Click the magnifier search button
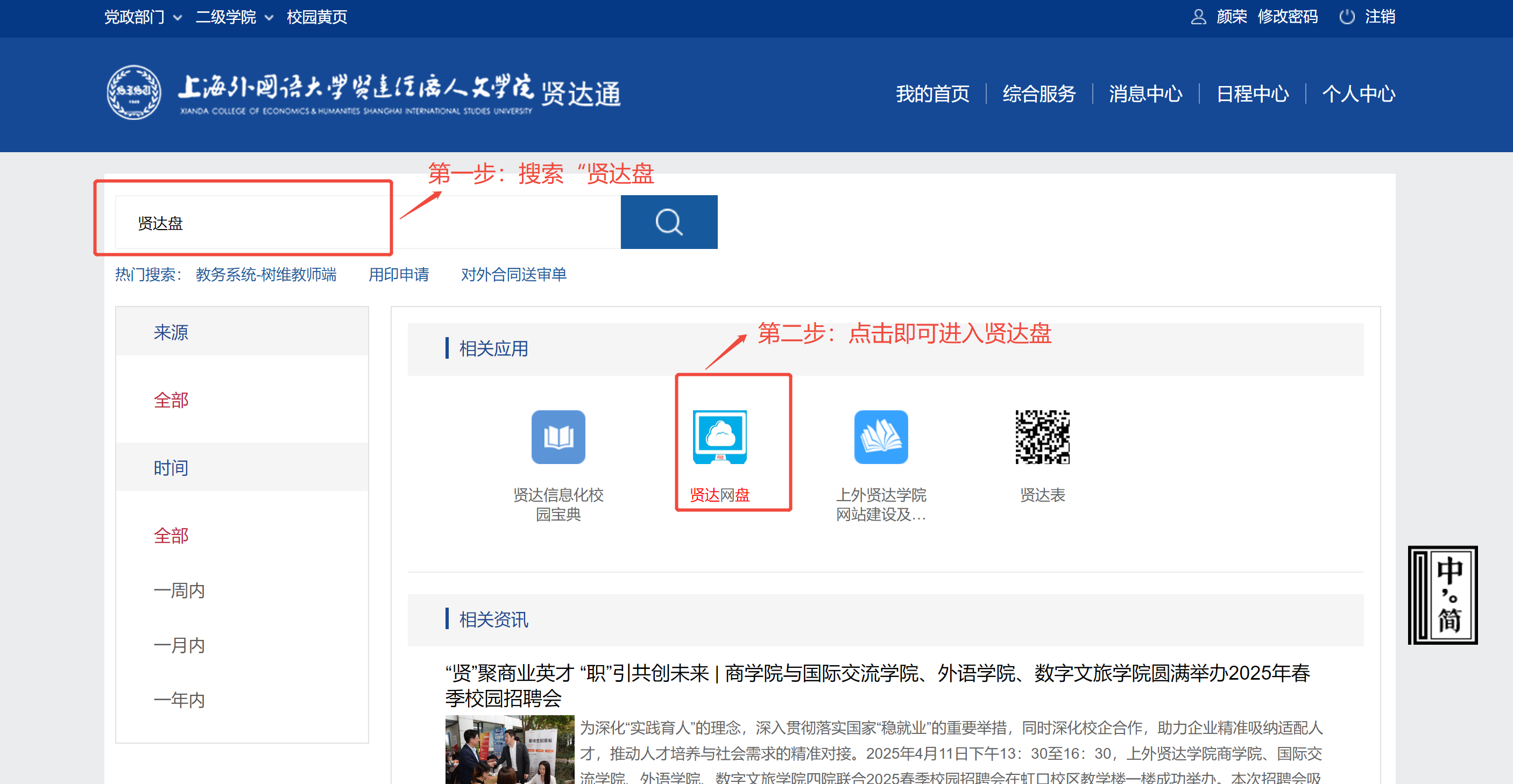 point(669,222)
